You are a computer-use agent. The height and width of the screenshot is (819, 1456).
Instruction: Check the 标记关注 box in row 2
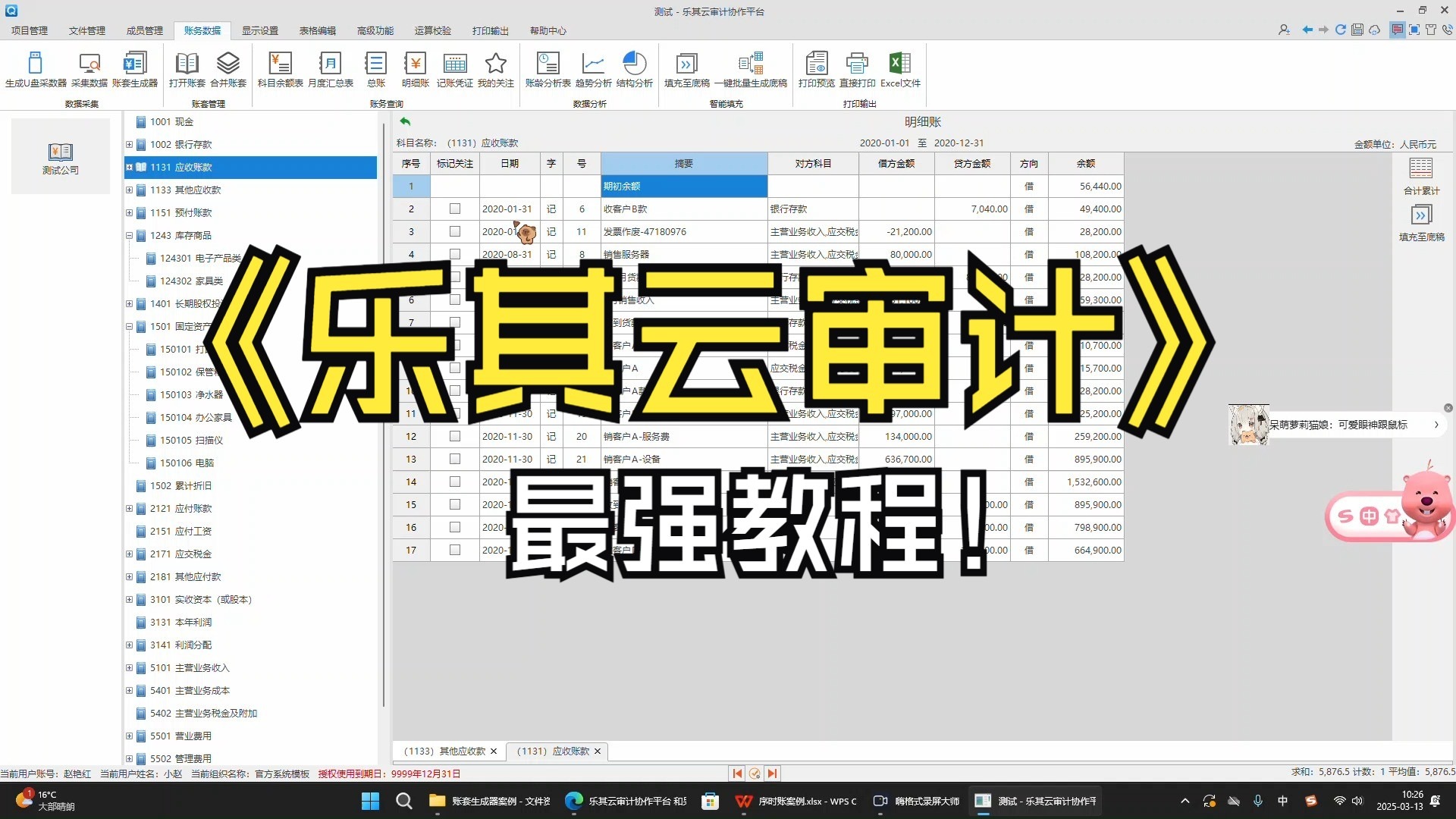pos(454,209)
